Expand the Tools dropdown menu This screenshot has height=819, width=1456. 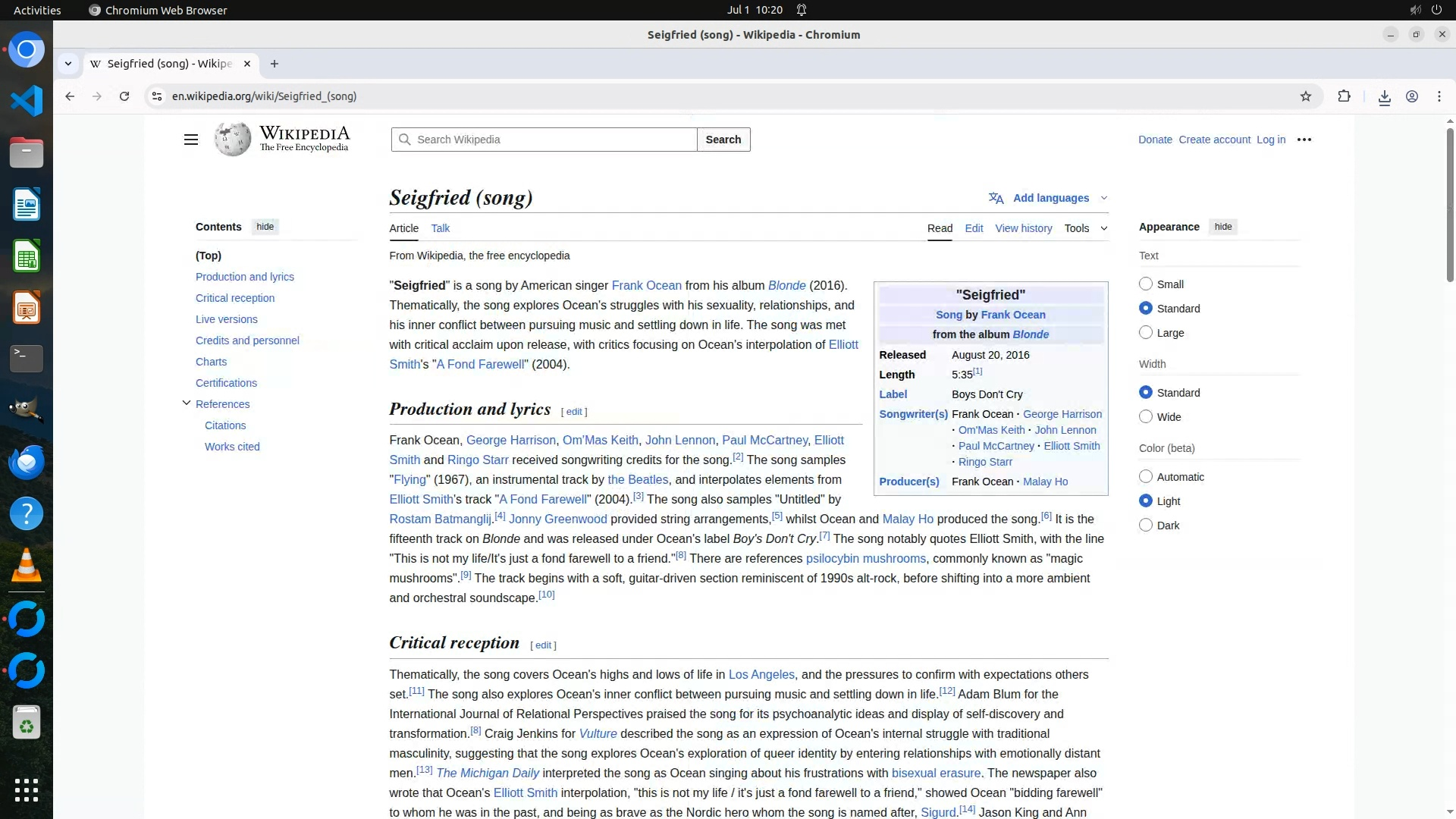tap(1085, 228)
